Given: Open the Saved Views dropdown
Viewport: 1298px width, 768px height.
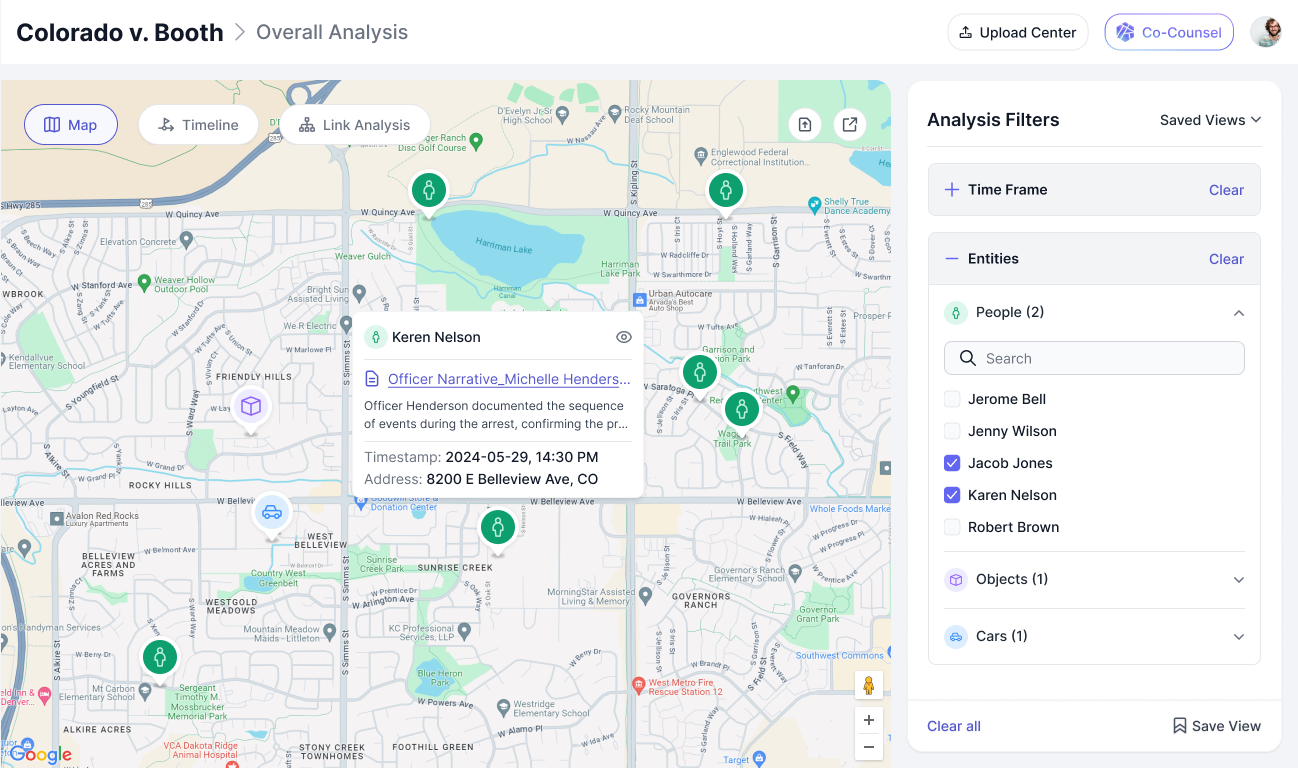Looking at the screenshot, I should 1210,120.
